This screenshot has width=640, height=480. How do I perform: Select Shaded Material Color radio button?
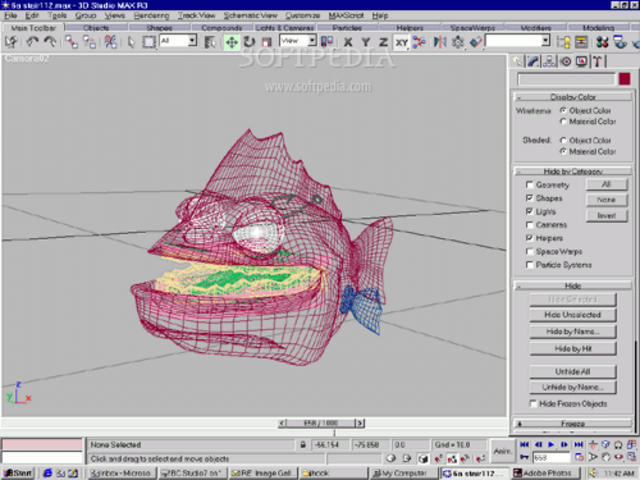(x=563, y=151)
